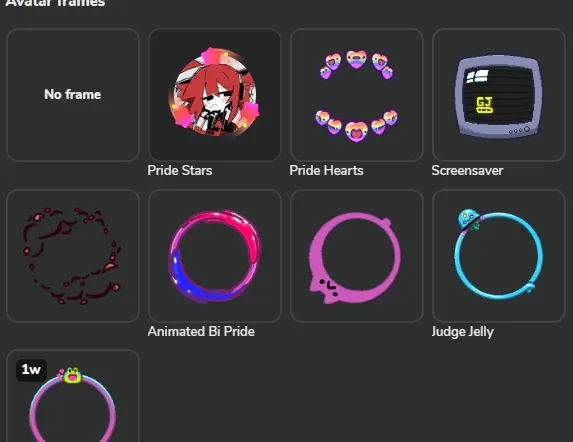Click the jellyfish on the blue ring
573x442 pixels.
click(469, 220)
